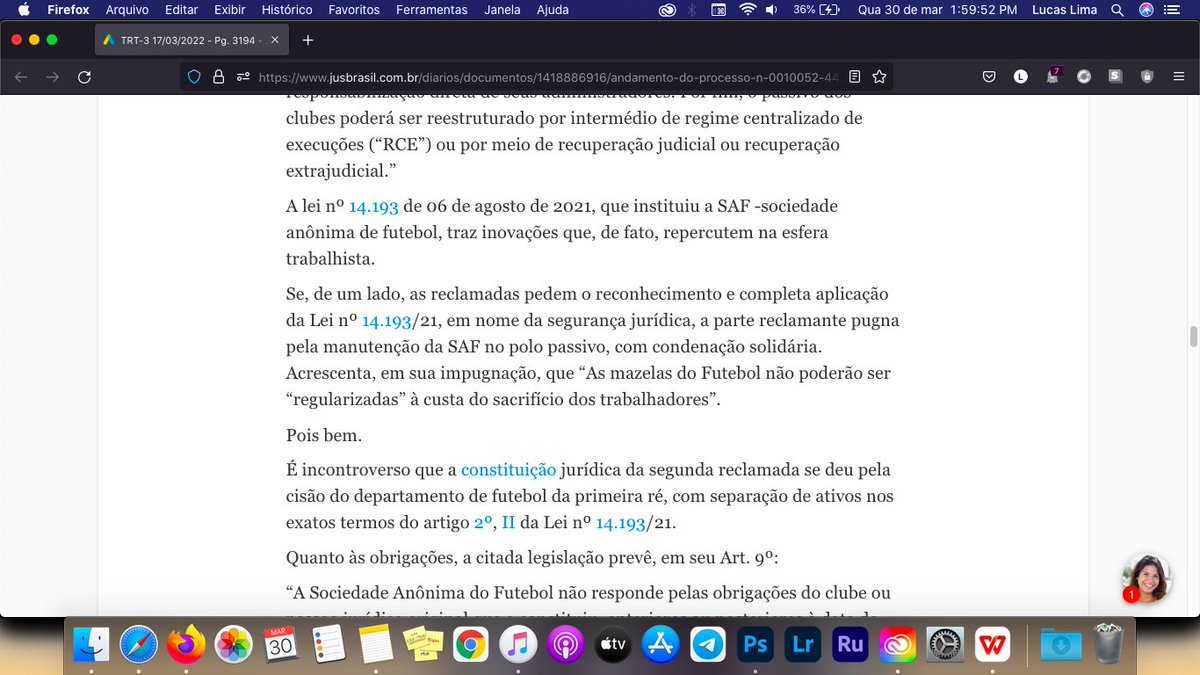This screenshot has width=1200, height=675.
Task: Open yellow Notes app in Dock
Action: click(x=376, y=645)
